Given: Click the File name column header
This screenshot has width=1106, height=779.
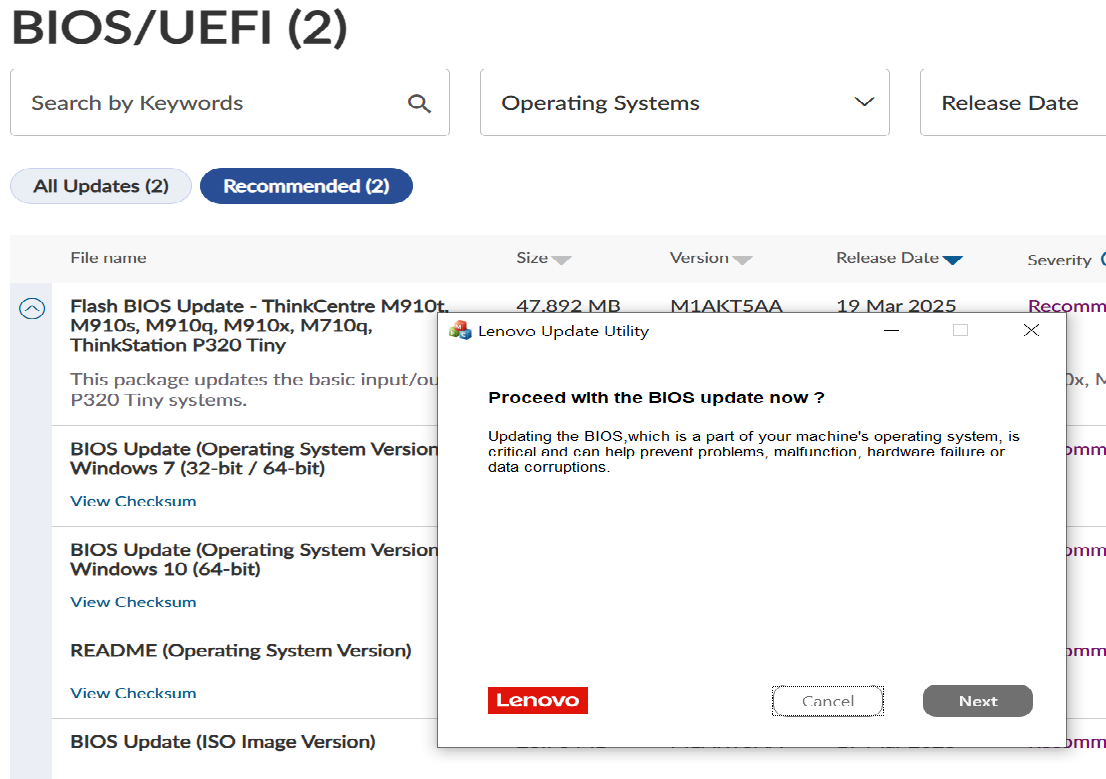Looking at the screenshot, I should pos(108,258).
